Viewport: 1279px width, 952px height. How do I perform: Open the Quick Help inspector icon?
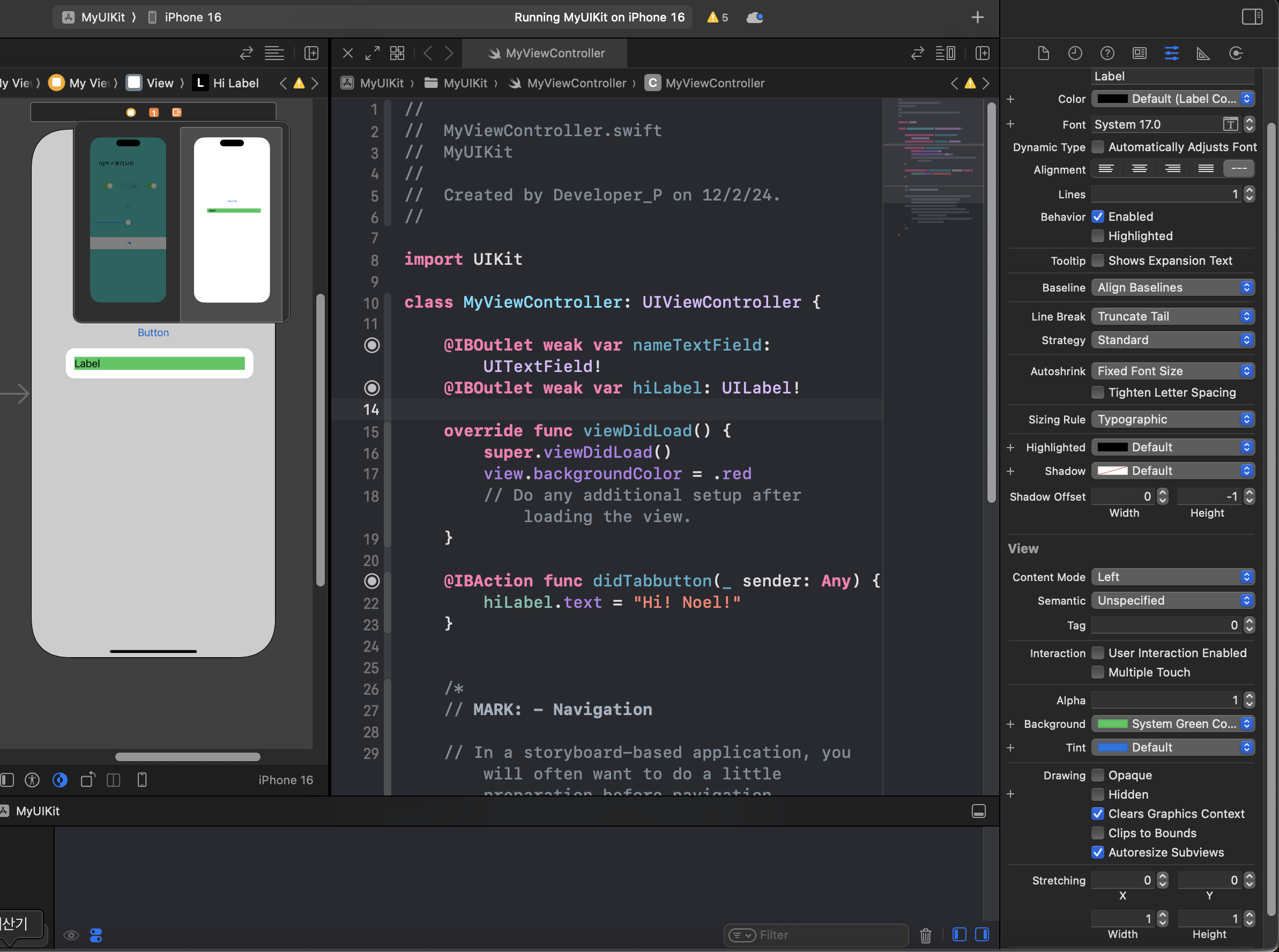click(x=1107, y=54)
